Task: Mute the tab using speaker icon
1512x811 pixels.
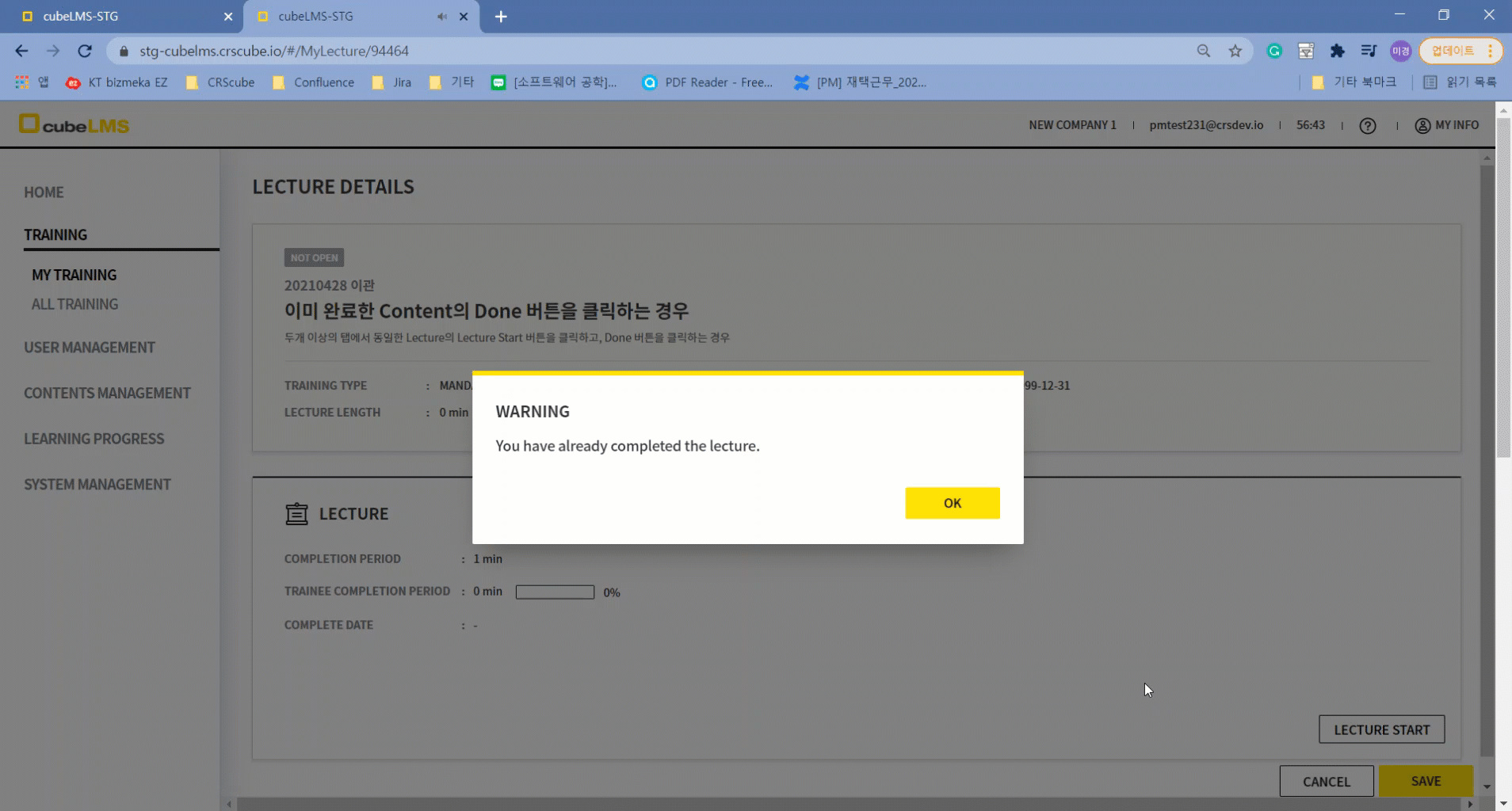Action: 441,17
